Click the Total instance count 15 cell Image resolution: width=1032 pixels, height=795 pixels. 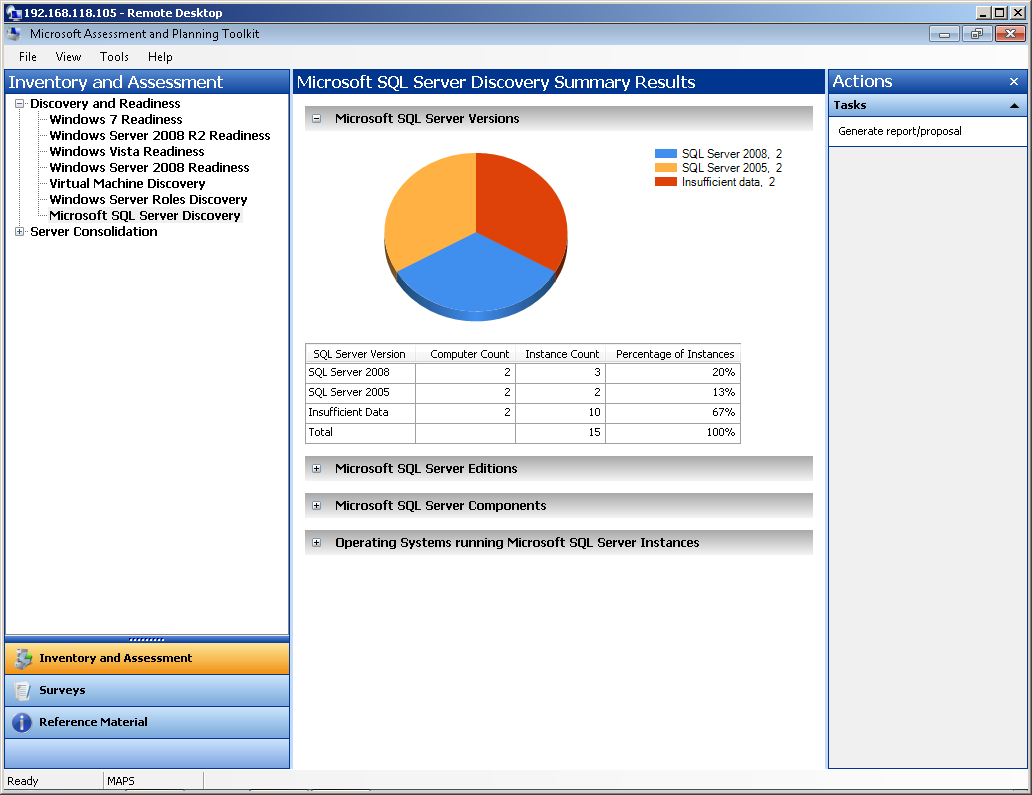point(561,432)
